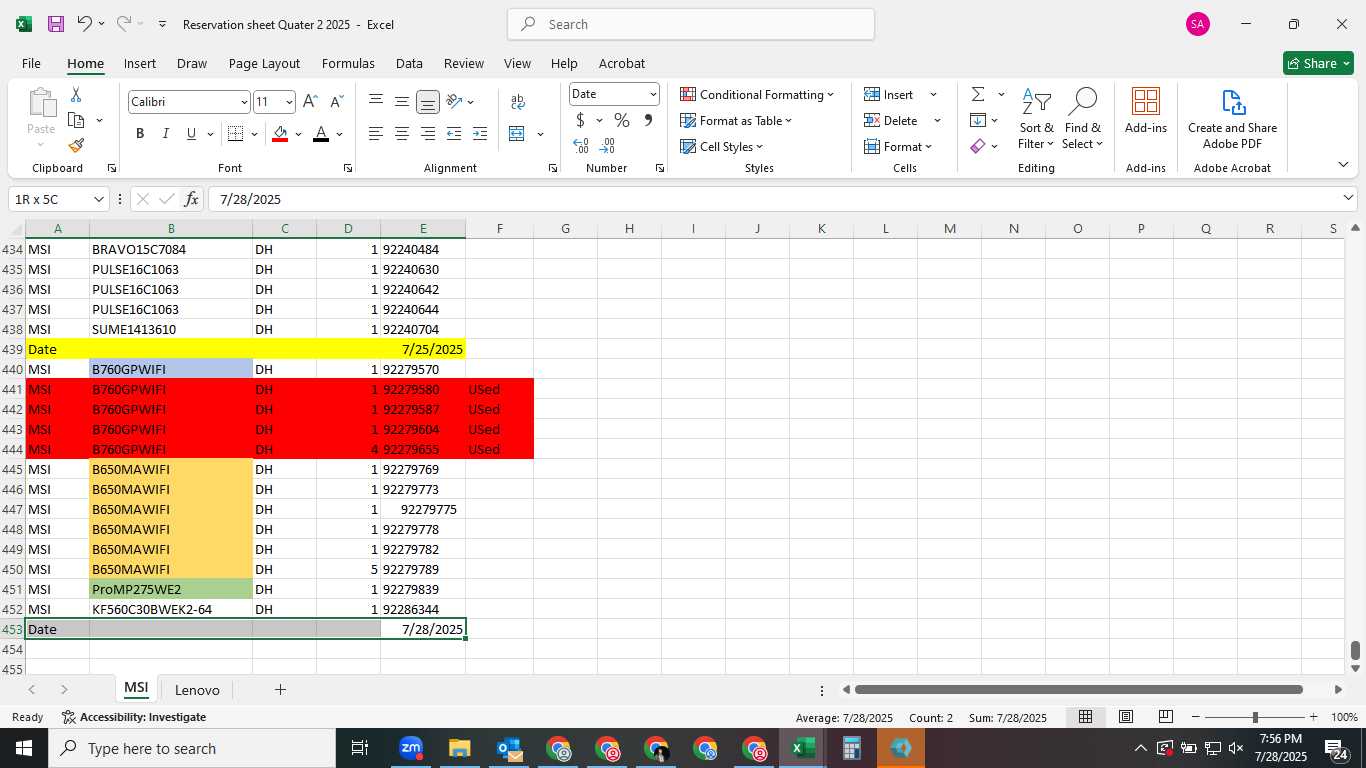Apply Comma Style format
Image resolution: width=1366 pixels, height=768 pixels.
coord(648,121)
